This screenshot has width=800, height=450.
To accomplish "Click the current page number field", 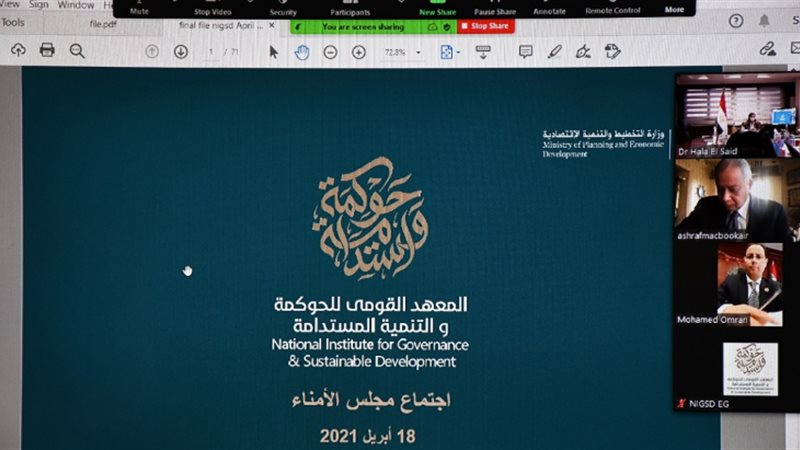I will click(x=211, y=52).
